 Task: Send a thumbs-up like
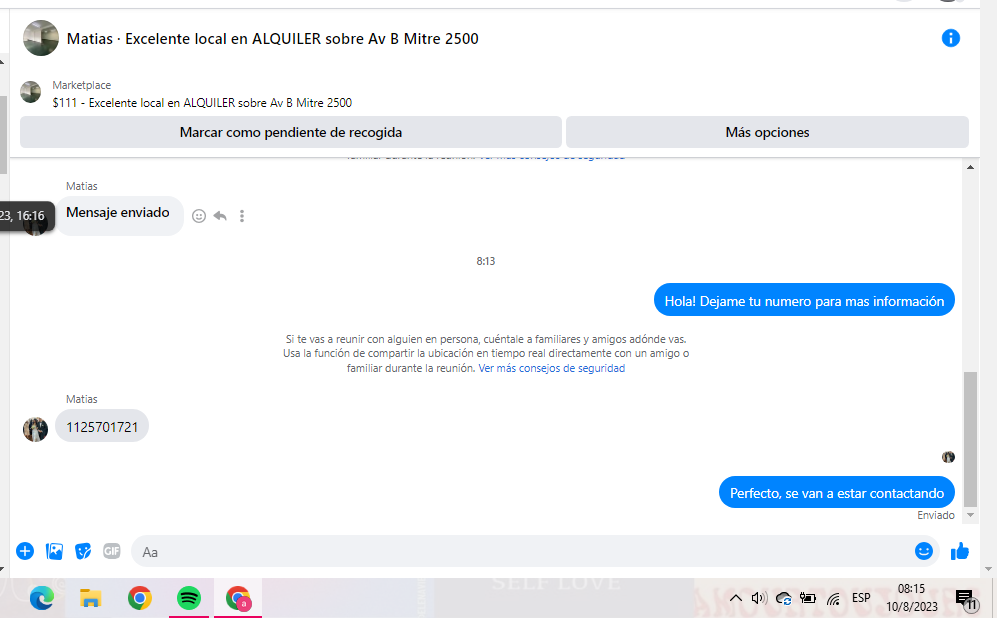[x=960, y=551]
